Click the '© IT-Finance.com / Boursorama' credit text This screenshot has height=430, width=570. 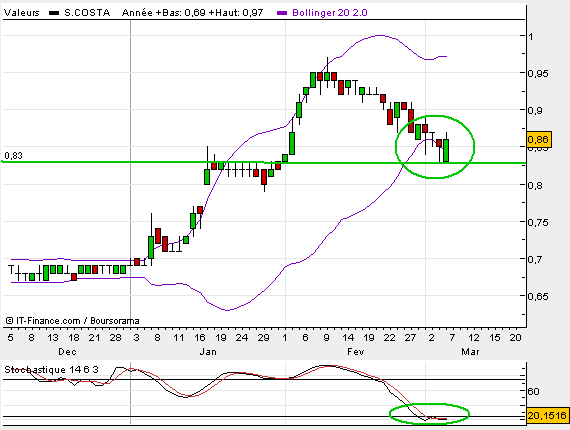tap(72, 321)
